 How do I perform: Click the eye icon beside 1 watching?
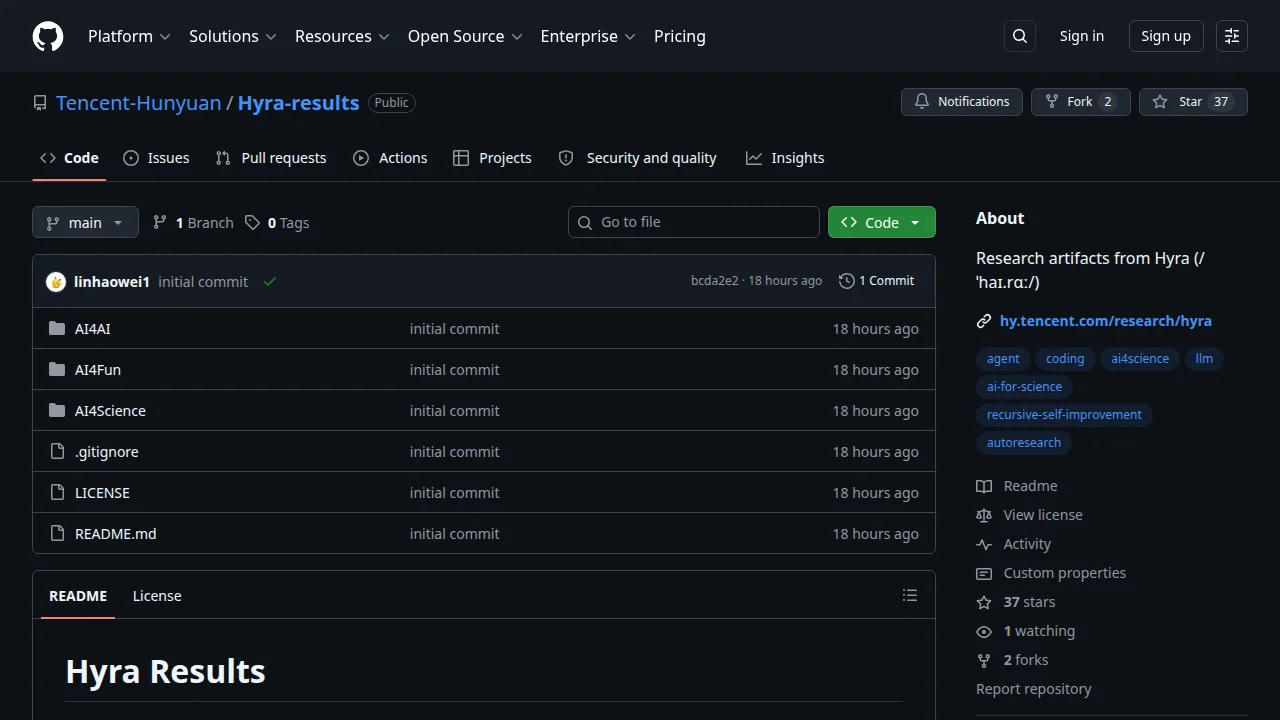coord(984,631)
